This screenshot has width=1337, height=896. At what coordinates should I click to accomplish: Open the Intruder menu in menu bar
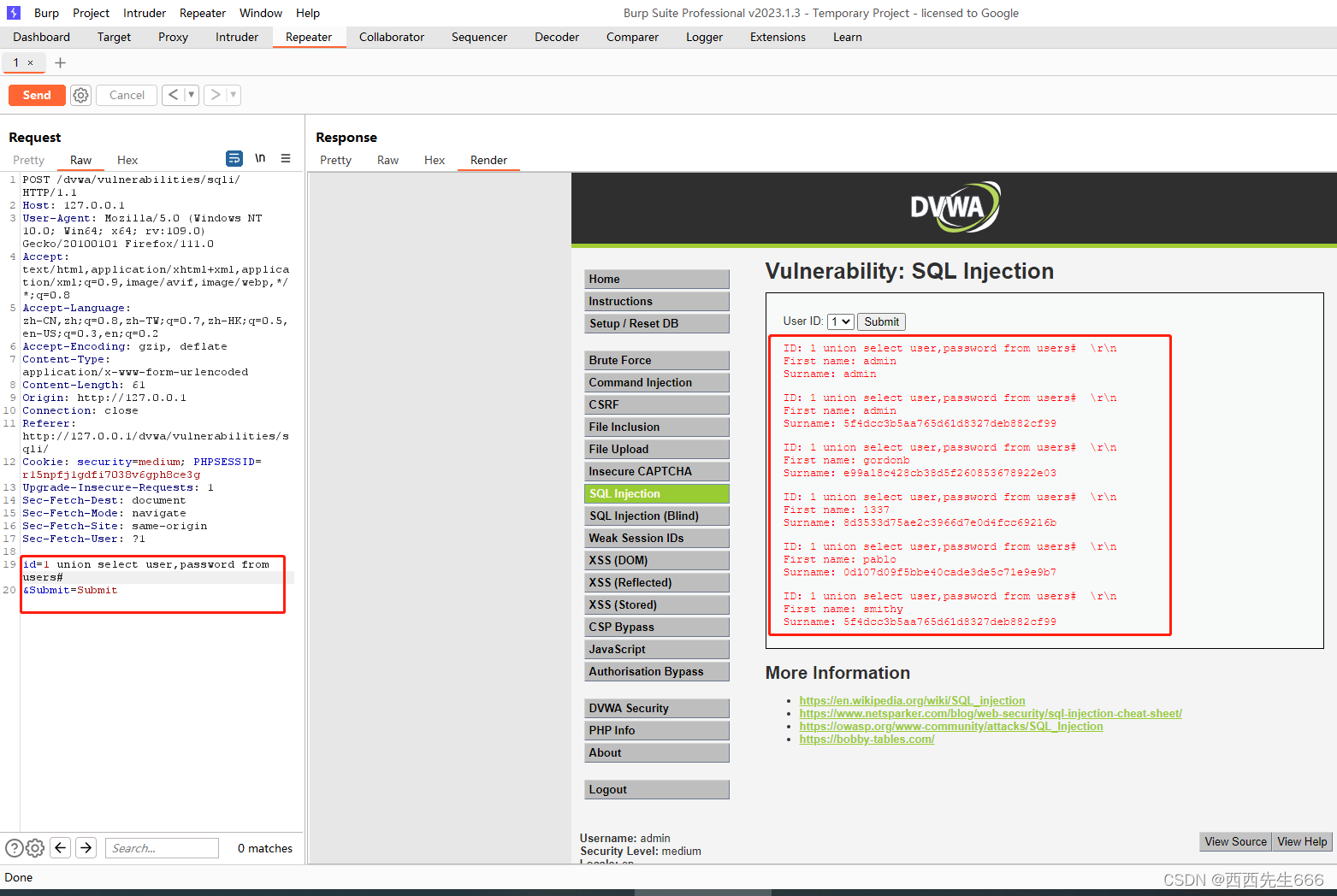point(145,13)
